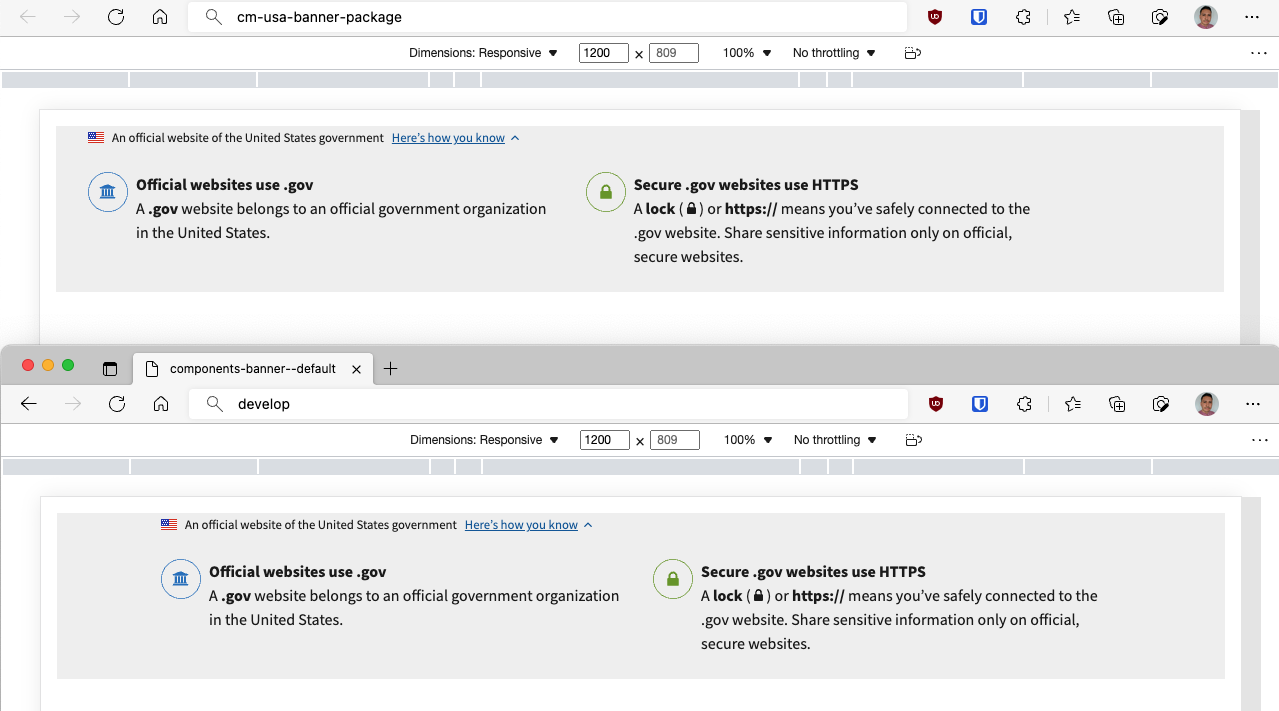
Task: Click the width field 1200 in front window
Action: click(605, 440)
